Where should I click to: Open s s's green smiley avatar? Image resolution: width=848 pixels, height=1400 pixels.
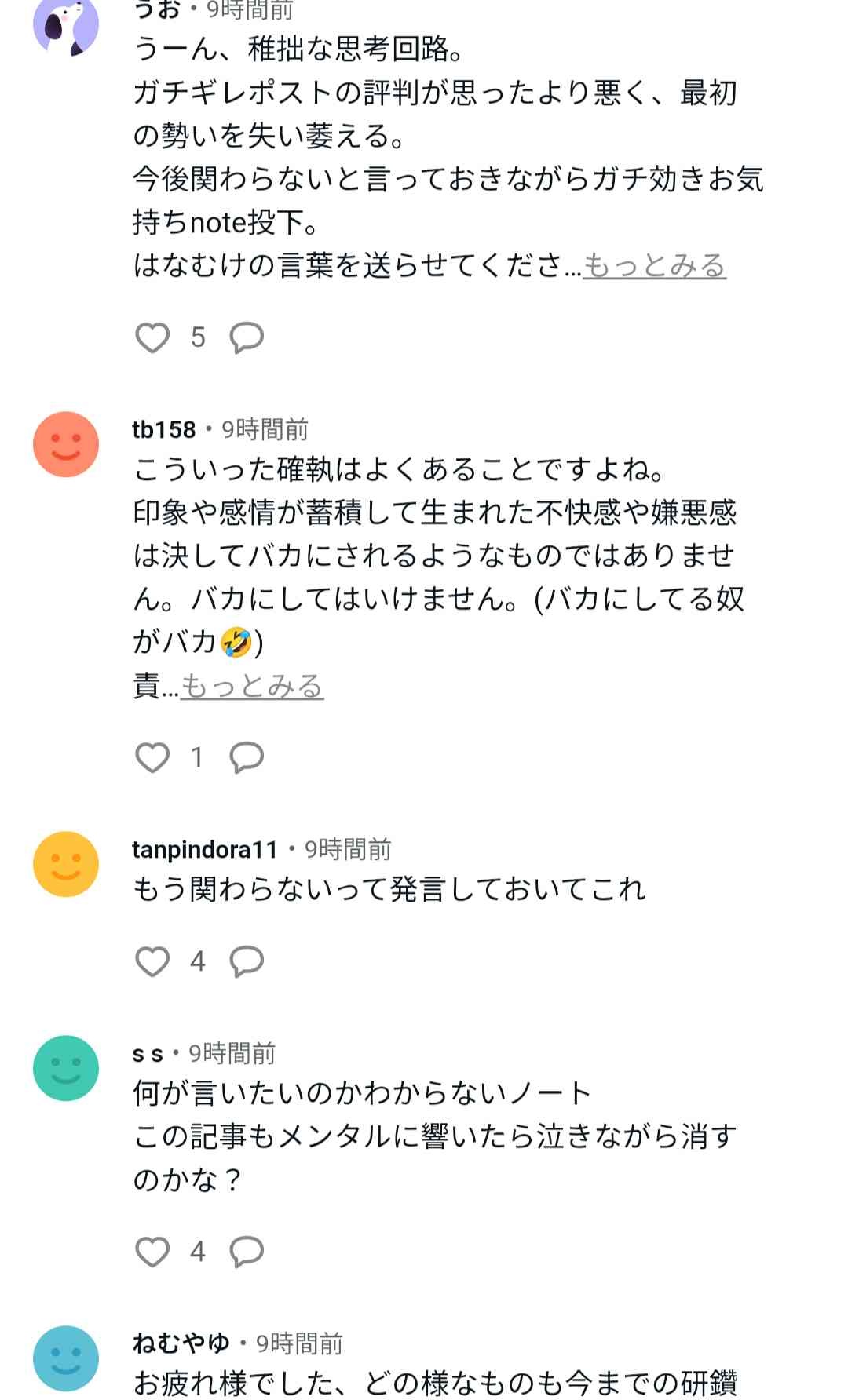click(x=66, y=1068)
